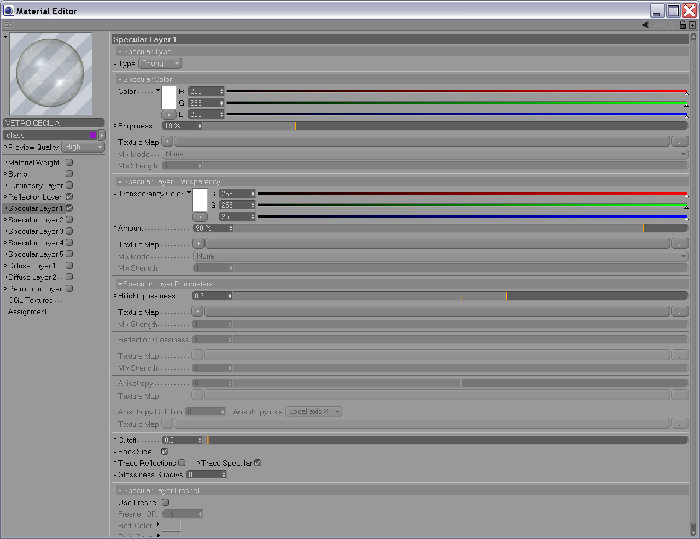
Task: Click the arrow button beside the purple square
Action: (102, 135)
